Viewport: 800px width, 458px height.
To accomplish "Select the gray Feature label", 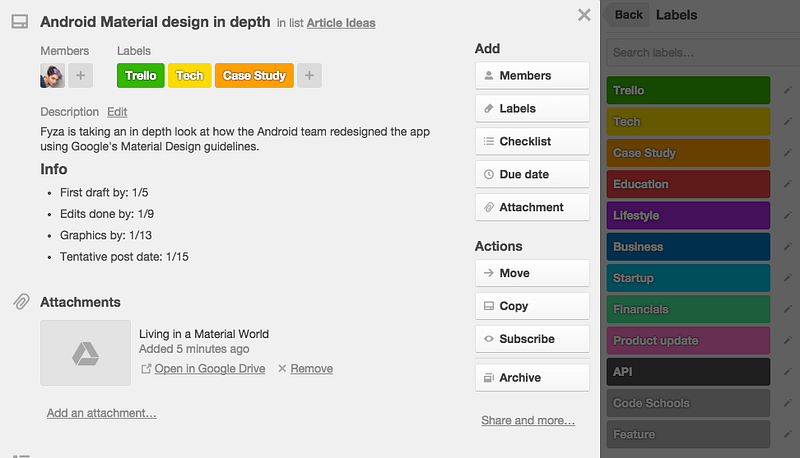I will (x=688, y=434).
